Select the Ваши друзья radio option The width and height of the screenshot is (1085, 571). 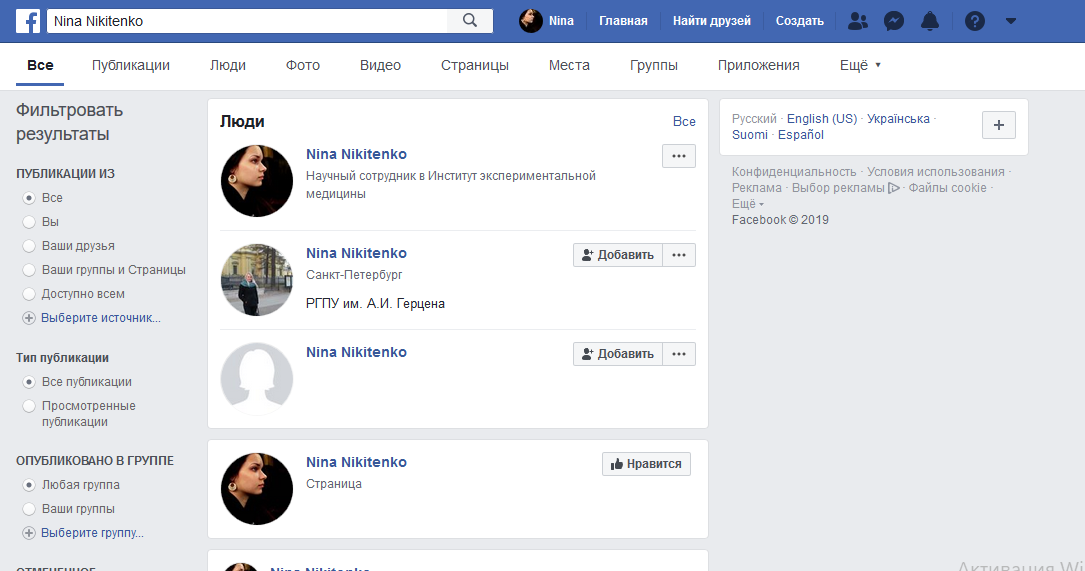[29, 246]
